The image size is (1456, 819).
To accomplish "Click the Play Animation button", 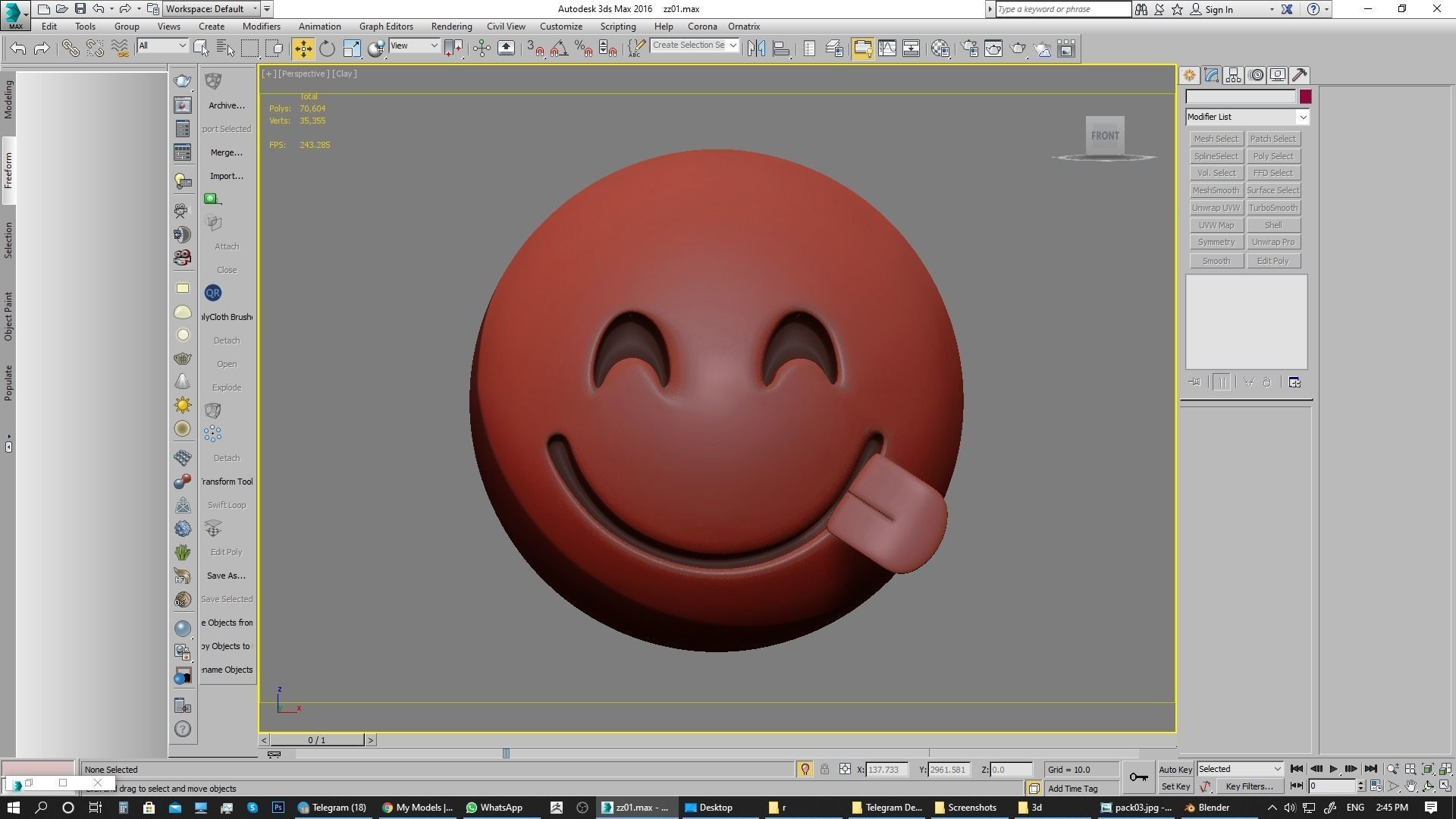I will [x=1333, y=769].
